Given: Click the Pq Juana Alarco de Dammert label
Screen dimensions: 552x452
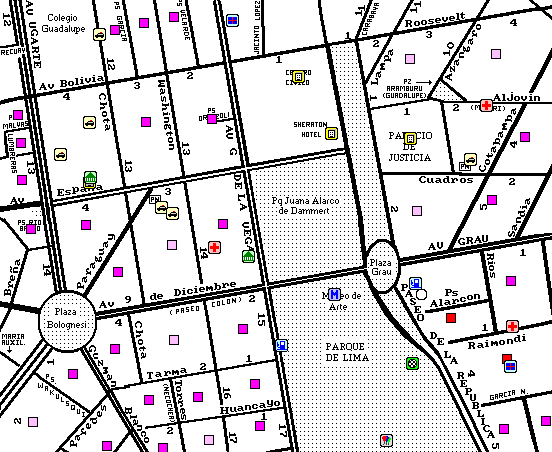Looking at the screenshot, I should (x=306, y=206).
